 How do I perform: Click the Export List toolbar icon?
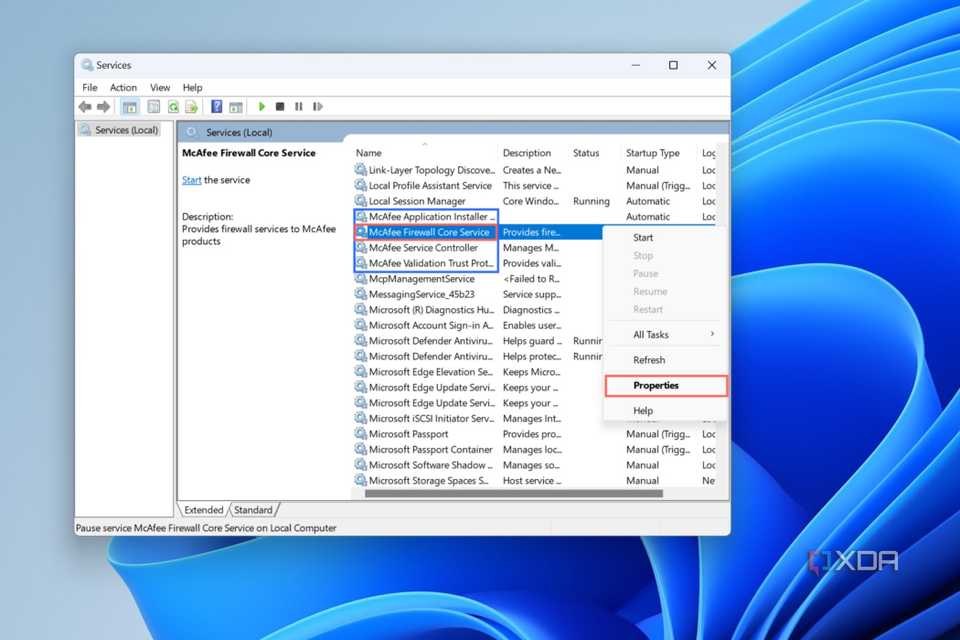(192, 107)
